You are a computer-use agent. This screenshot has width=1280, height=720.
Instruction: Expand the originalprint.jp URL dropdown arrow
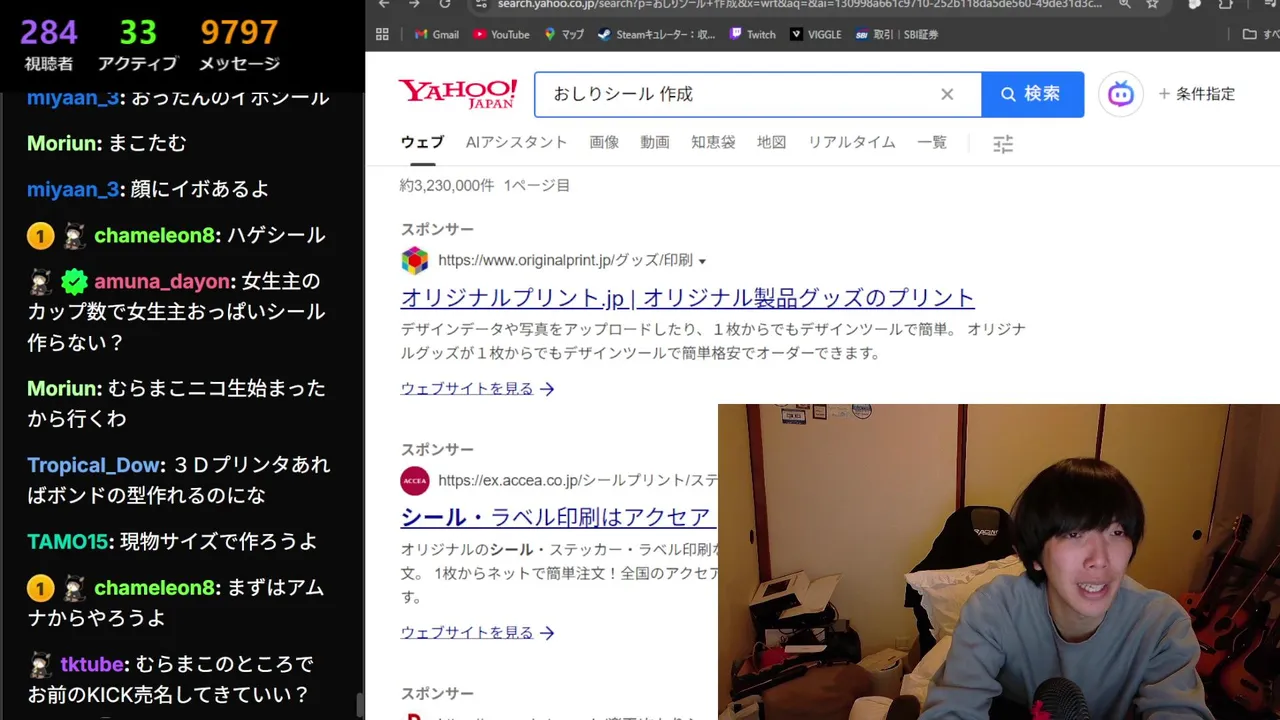tap(702, 261)
